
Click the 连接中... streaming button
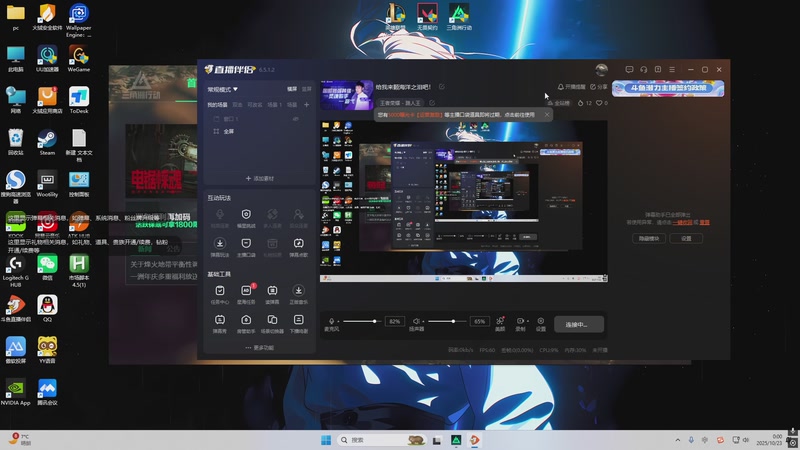point(579,324)
